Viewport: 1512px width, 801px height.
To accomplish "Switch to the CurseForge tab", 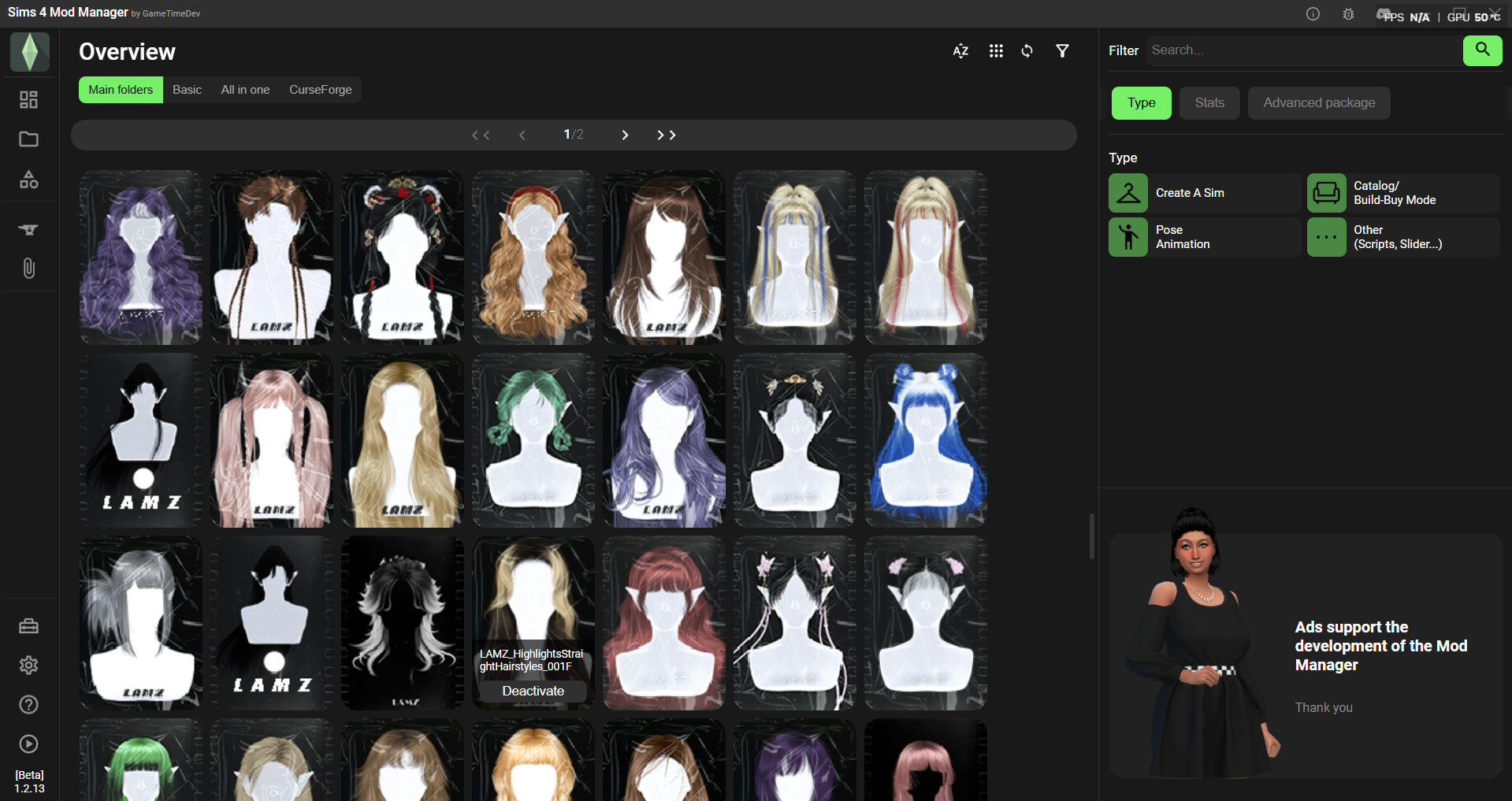I will click(321, 90).
